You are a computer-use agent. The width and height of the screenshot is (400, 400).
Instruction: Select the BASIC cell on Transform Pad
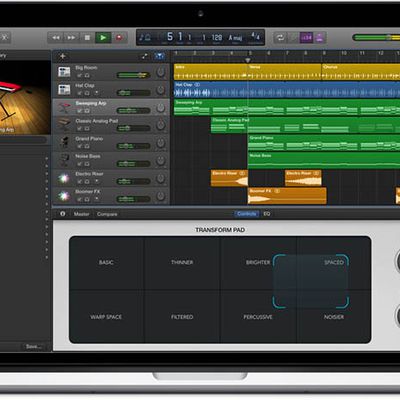tap(106, 263)
